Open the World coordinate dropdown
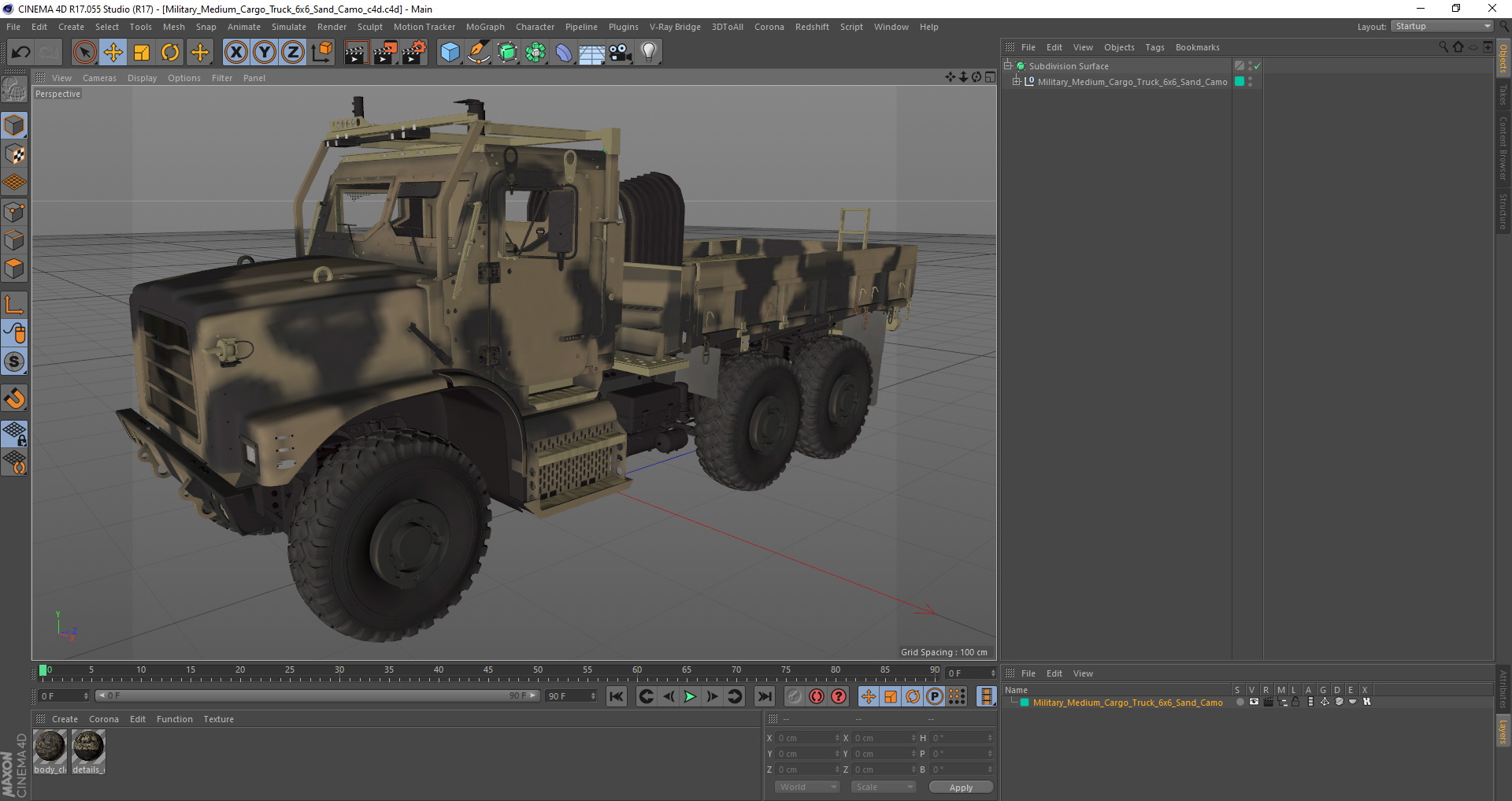The width and height of the screenshot is (1512, 801). tap(807, 787)
